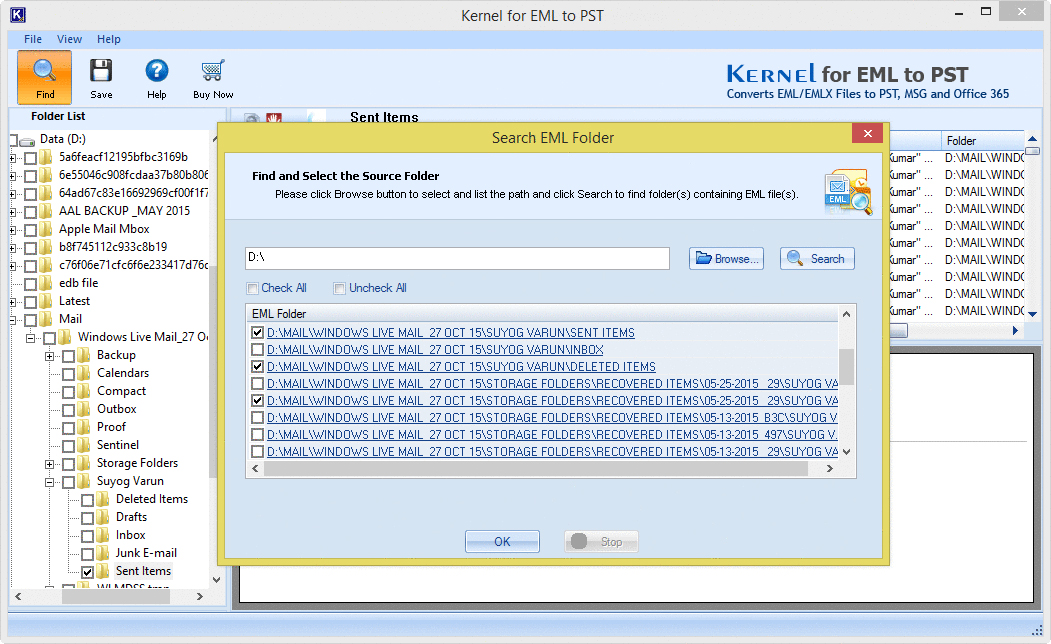Open the Help question mark icon
The image size is (1051, 644).
157,70
